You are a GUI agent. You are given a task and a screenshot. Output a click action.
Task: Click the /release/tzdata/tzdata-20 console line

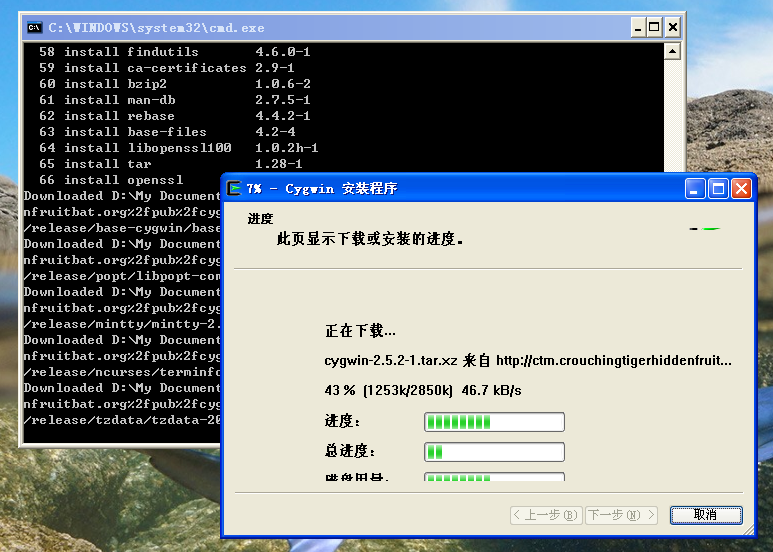tap(122, 420)
